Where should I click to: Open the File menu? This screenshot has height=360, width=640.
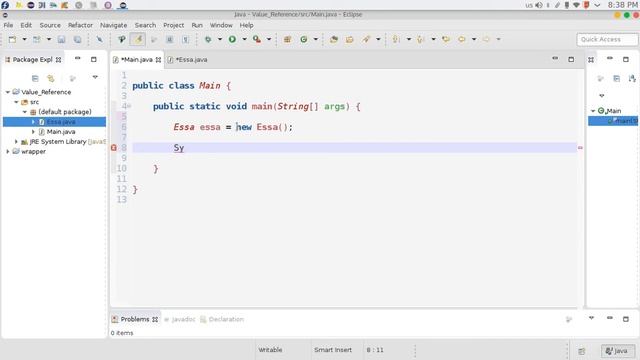pyautogui.click(x=8, y=25)
